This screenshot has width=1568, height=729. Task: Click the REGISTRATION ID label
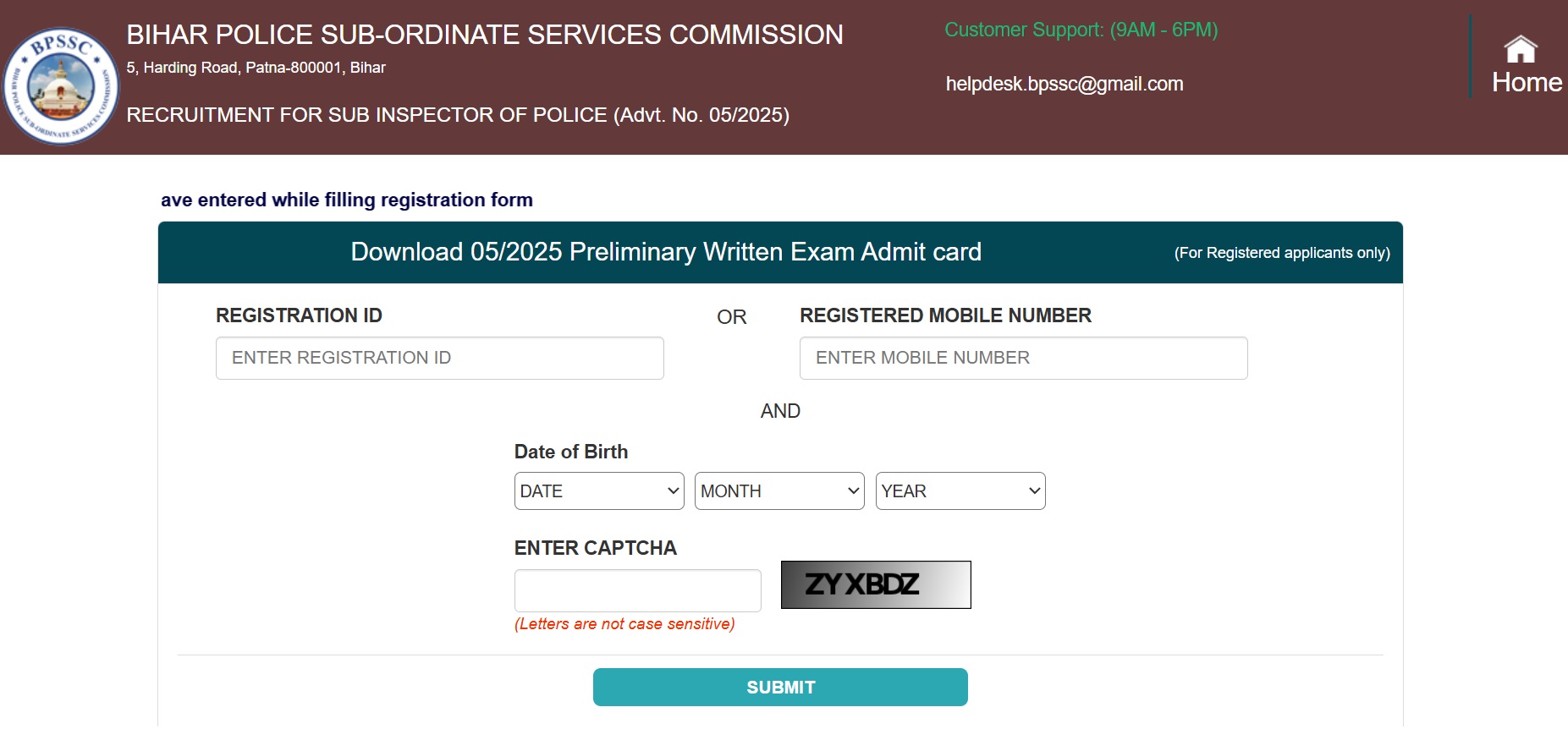point(299,315)
